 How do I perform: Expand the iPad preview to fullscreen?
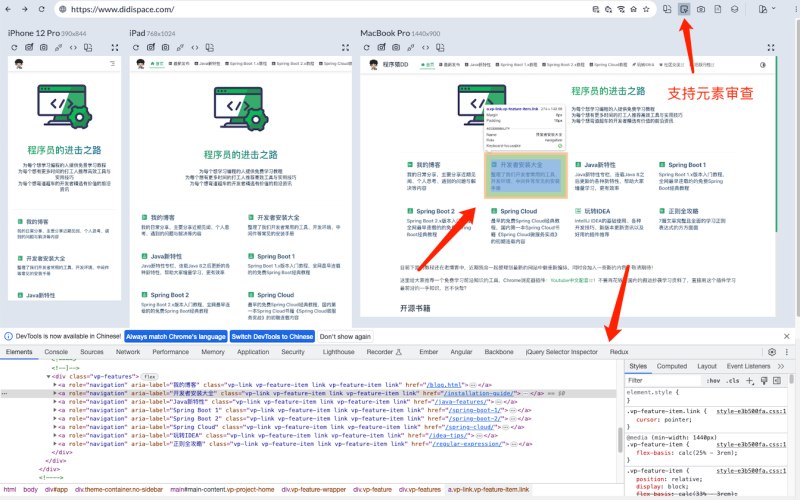(x=345, y=47)
